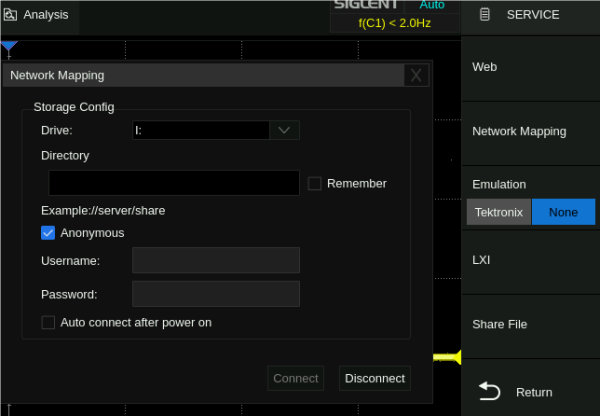Click the Directory input field
The width and height of the screenshot is (600, 416).
(174, 183)
